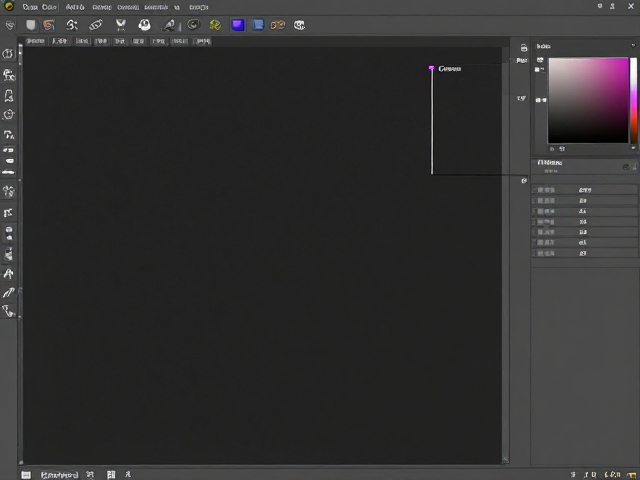Pick a shade in the magenta color field

click(588, 100)
